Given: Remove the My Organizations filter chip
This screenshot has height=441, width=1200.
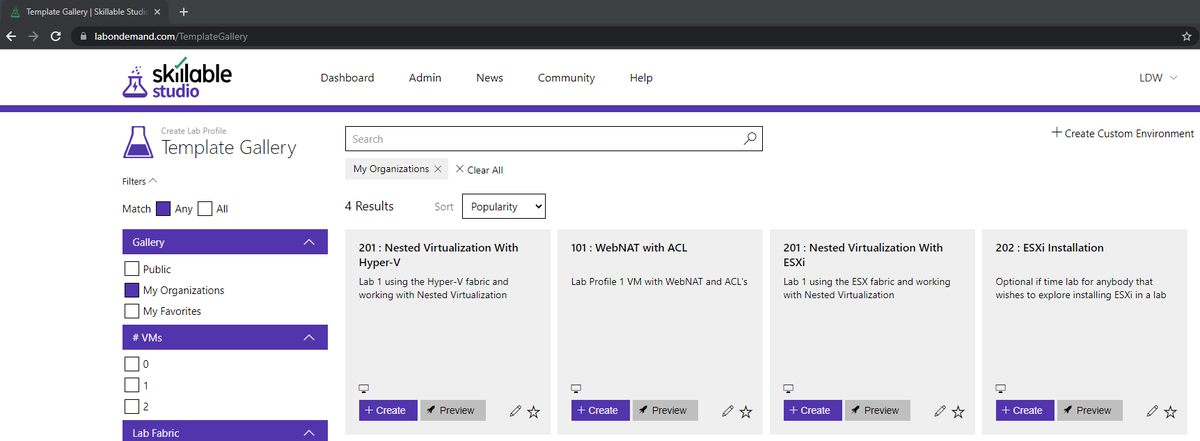Looking at the screenshot, I should (438, 169).
